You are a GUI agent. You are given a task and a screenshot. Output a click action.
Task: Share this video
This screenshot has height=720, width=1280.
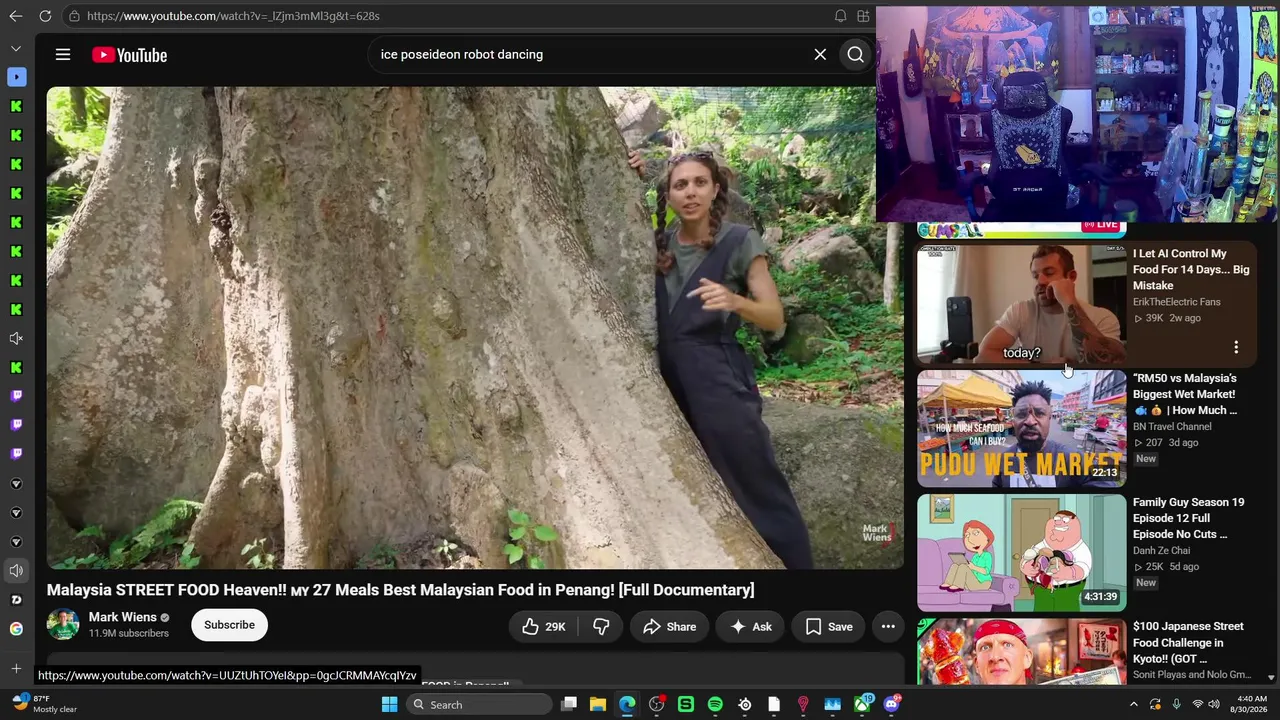tap(670, 626)
